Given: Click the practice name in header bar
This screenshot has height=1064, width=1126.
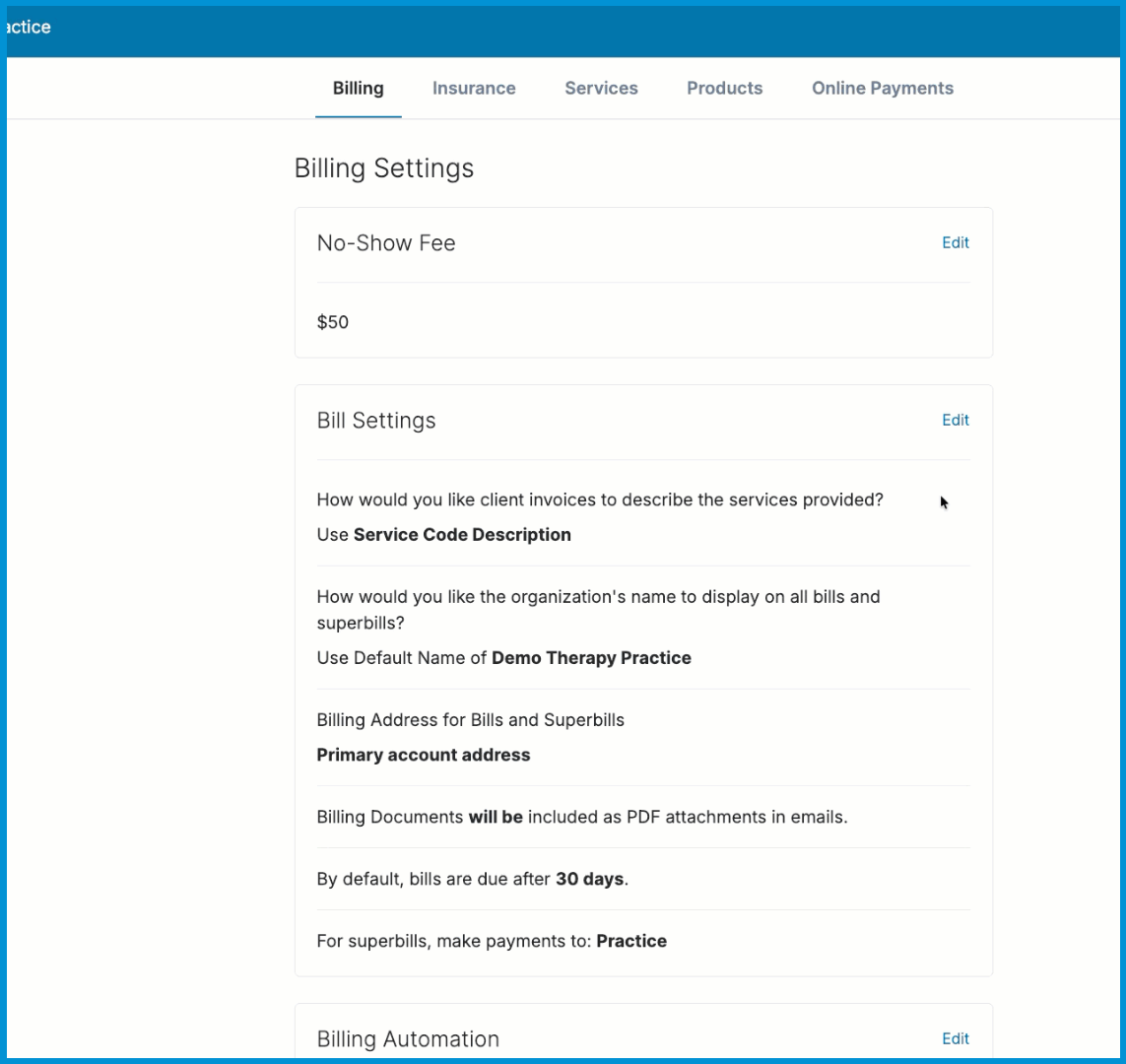Looking at the screenshot, I should click(x=29, y=28).
